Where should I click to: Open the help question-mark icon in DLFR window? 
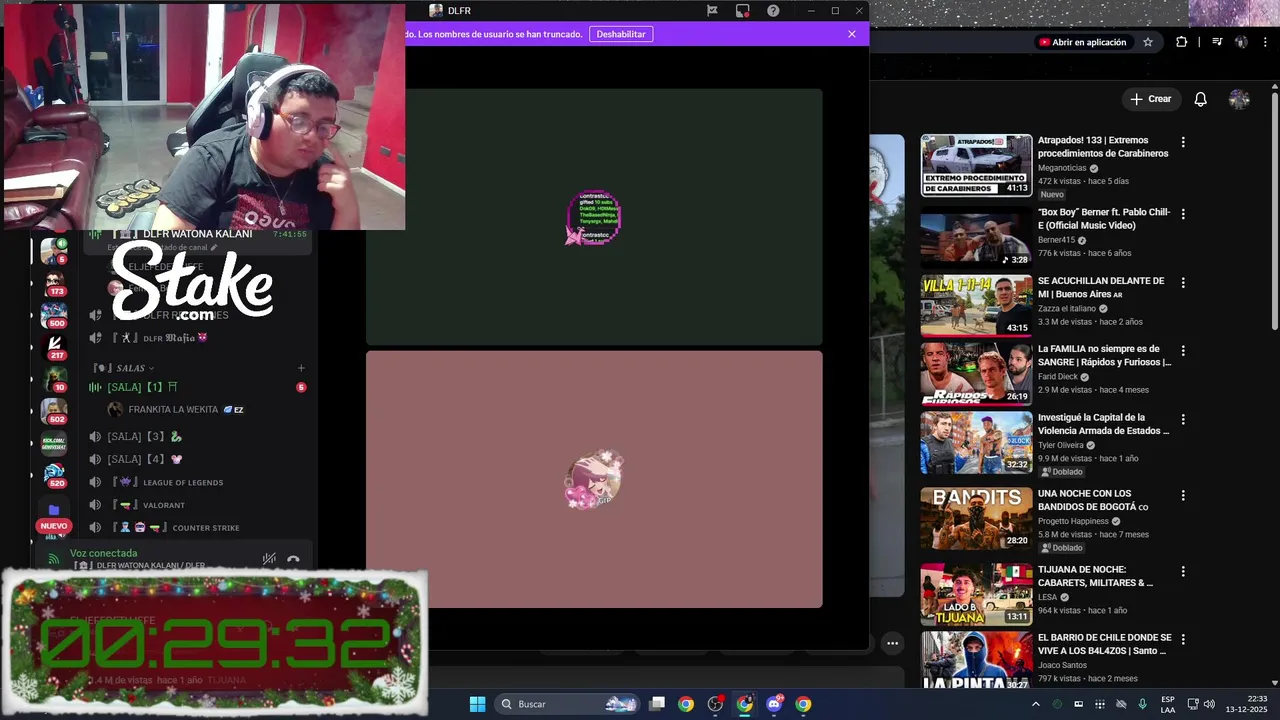(x=773, y=11)
